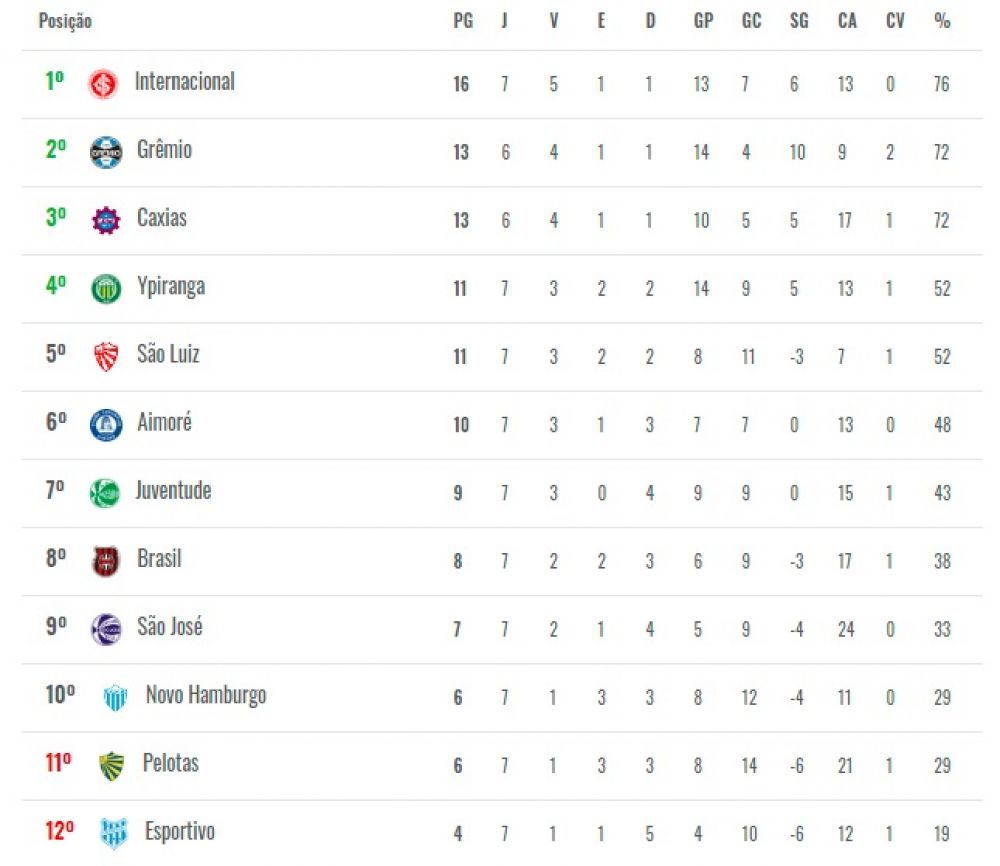1000x866 pixels.
Task: Open the Internacional team name link
Action: pos(185,82)
